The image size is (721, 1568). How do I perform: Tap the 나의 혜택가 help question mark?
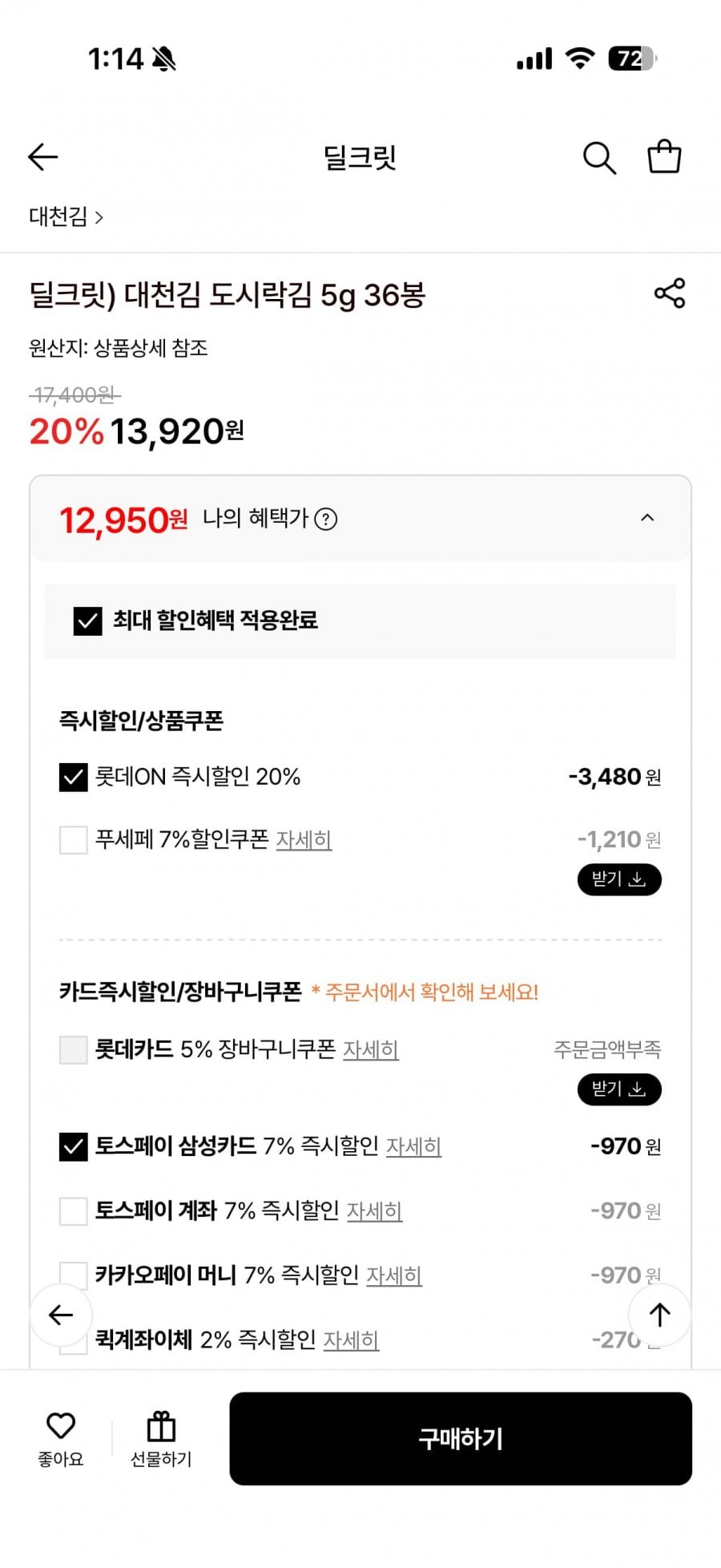point(325,519)
